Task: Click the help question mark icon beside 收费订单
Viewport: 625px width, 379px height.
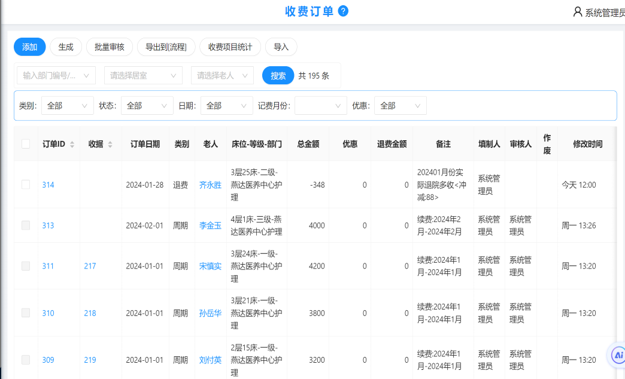Action: (x=343, y=11)
